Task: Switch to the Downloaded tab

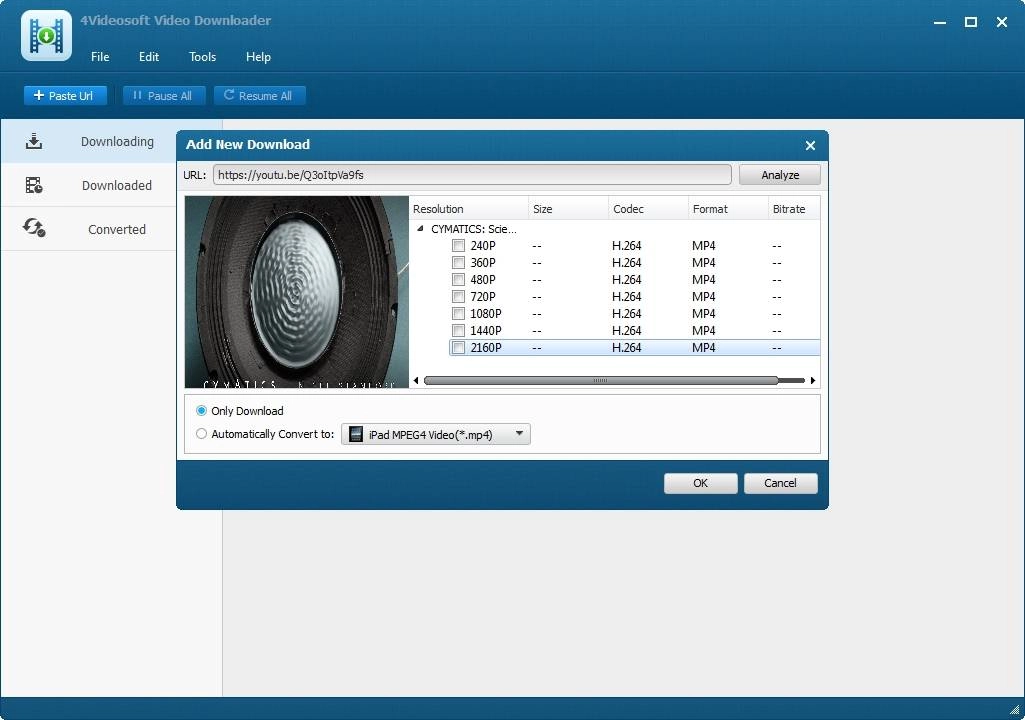Action: click(89, 185)
